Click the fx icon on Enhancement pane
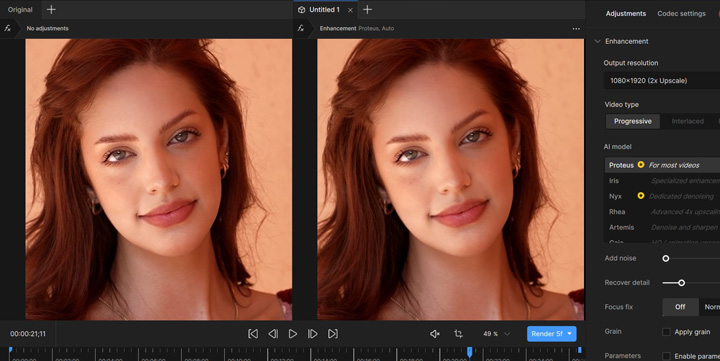The width and height of the screenshot is (720, 361). [300, 28]
